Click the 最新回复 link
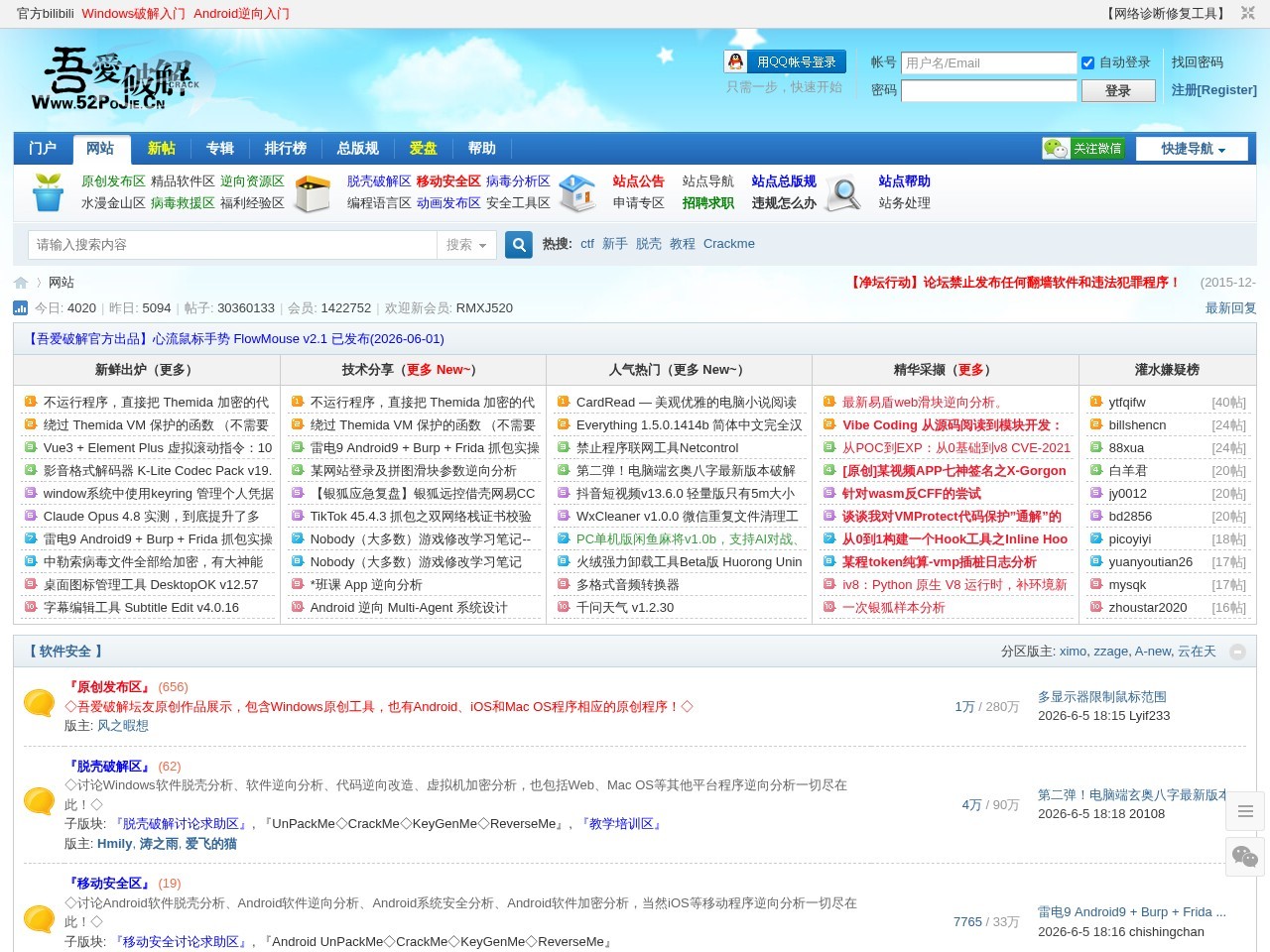Image resolution: width=1270 pixels, height=952 pixels. click(1231, 308)
